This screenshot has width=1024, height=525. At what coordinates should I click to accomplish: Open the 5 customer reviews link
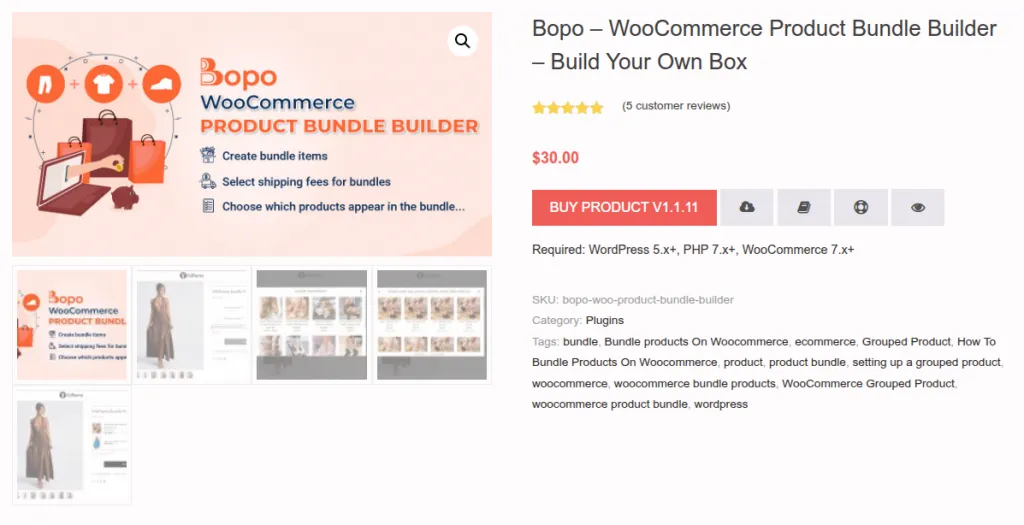[x=676, y=106]
